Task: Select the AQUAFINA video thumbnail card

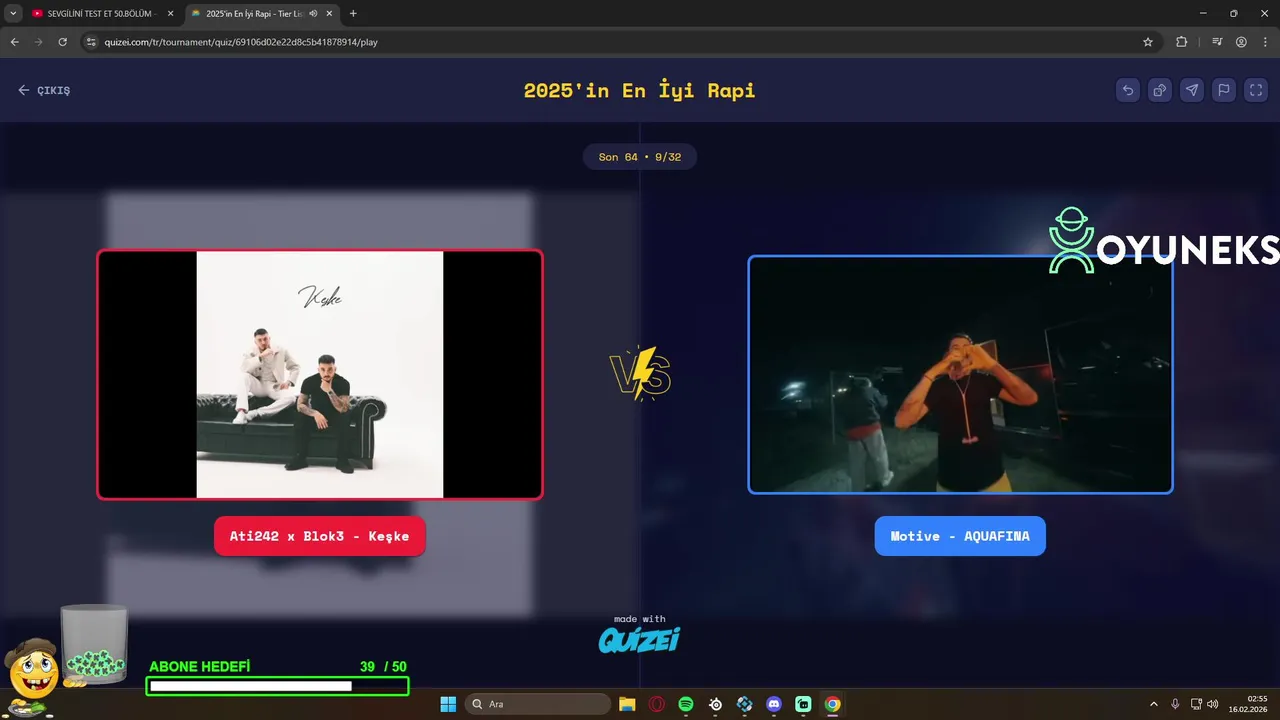Action: click(x=960, y=374)
